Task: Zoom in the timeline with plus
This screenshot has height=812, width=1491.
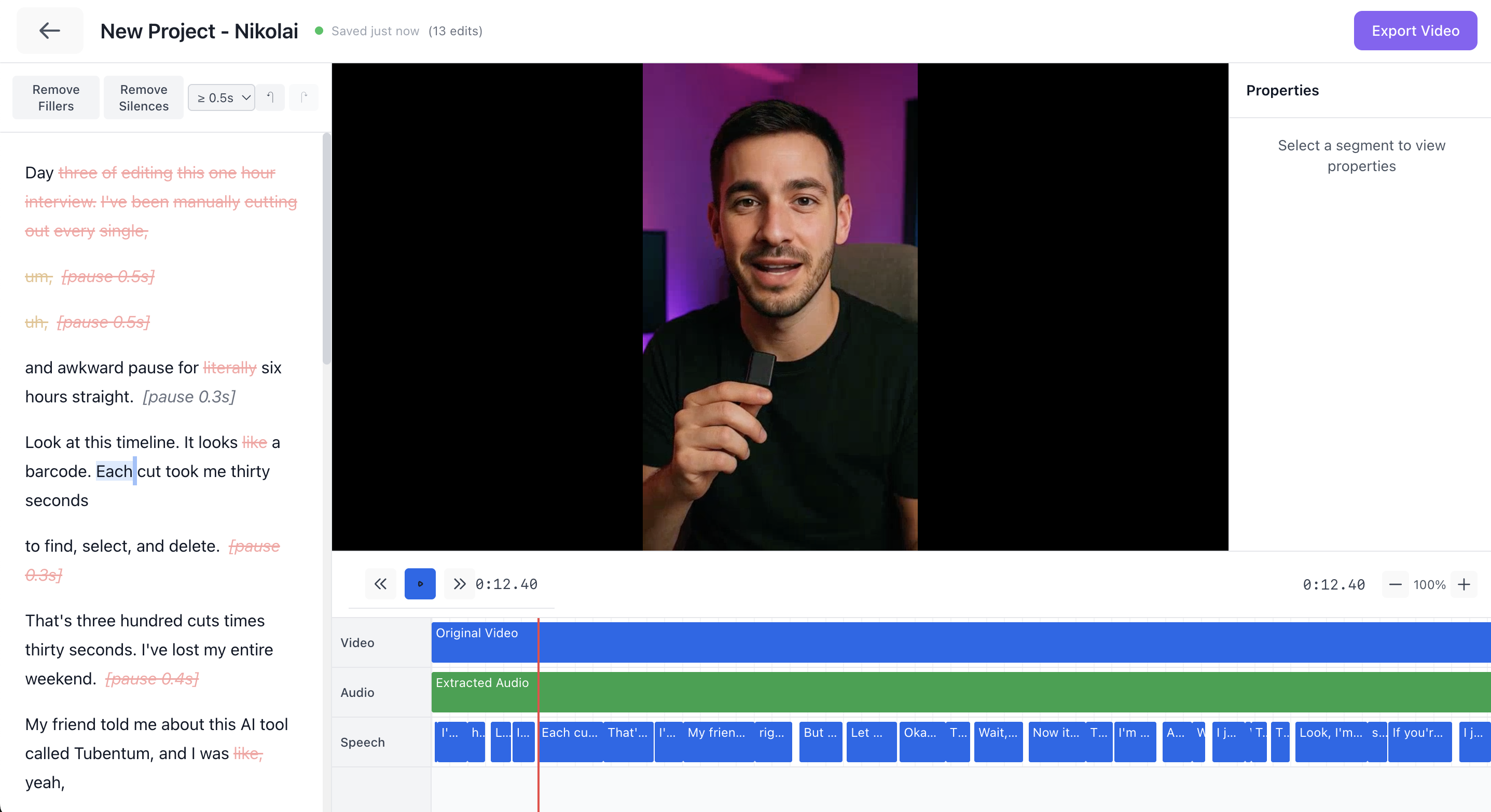Action: [x=1464, y=585]
